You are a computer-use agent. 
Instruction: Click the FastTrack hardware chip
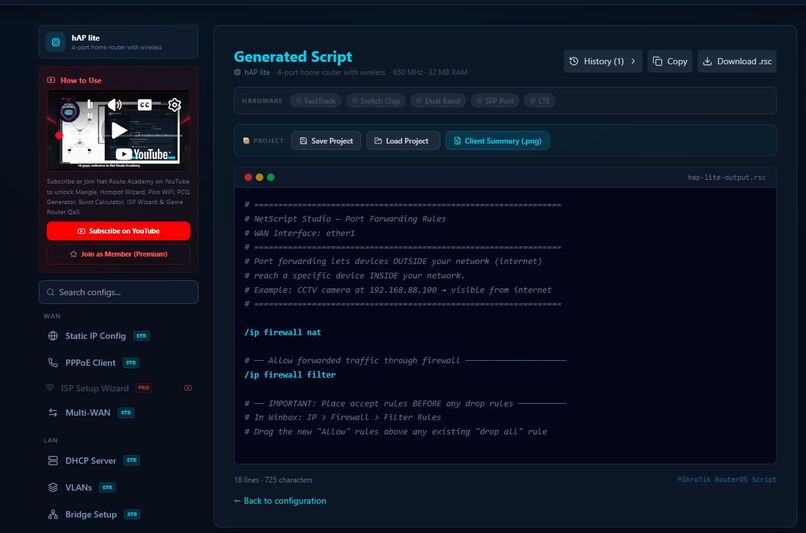[316, 101]
